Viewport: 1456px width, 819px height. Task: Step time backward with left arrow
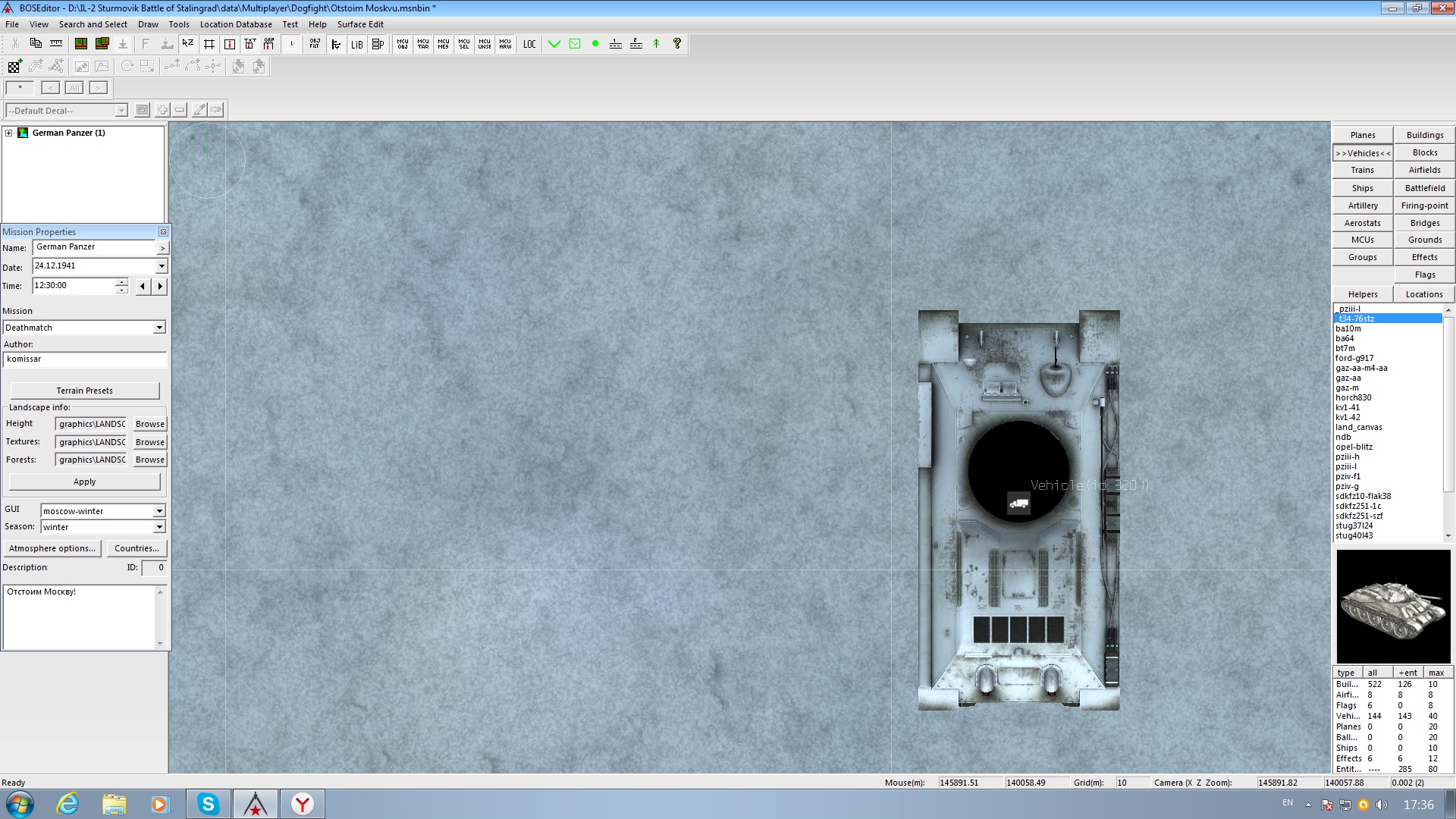click(x=143, y=286)
